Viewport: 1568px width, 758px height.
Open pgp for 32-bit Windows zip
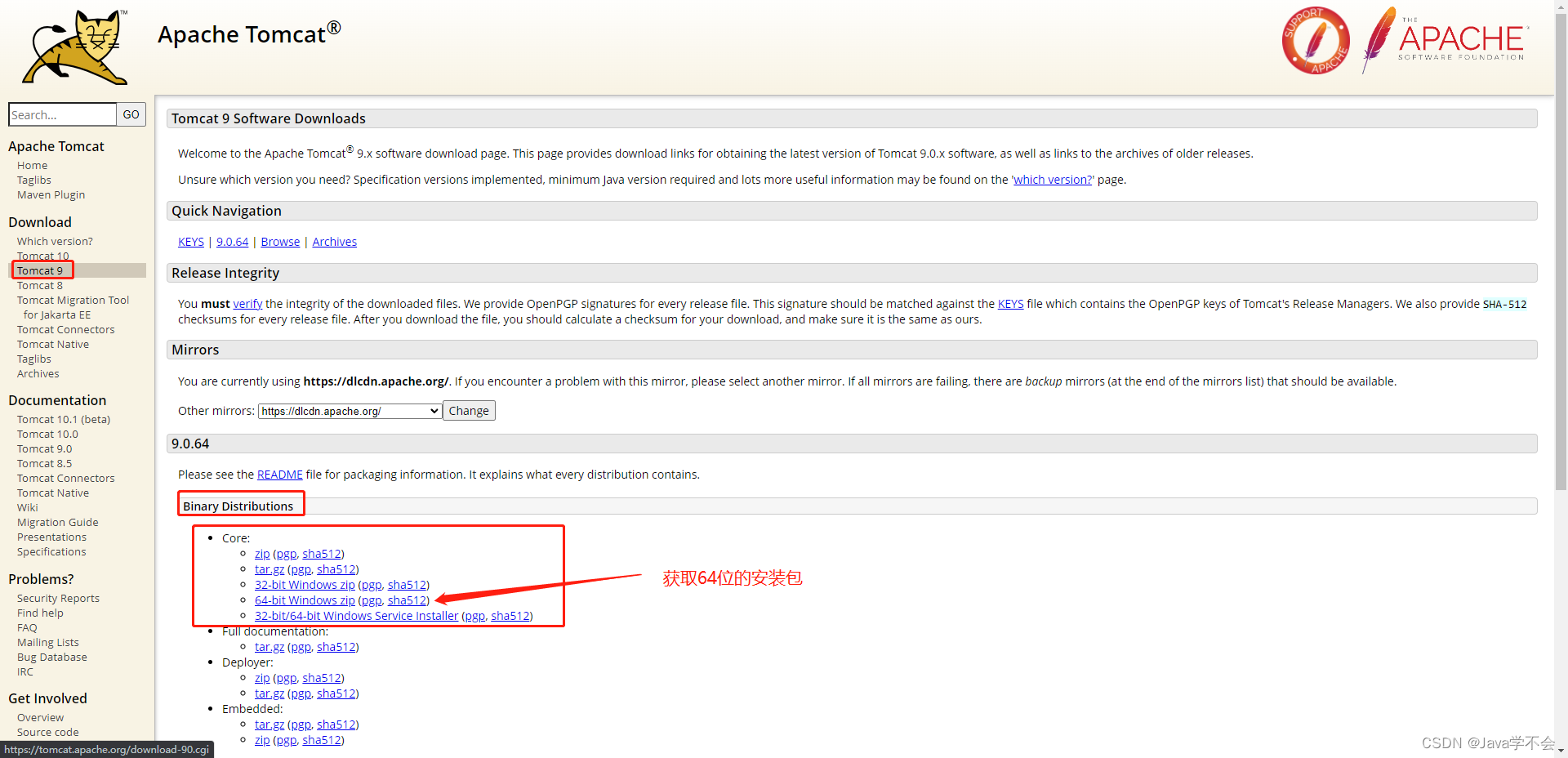(372, 585)
